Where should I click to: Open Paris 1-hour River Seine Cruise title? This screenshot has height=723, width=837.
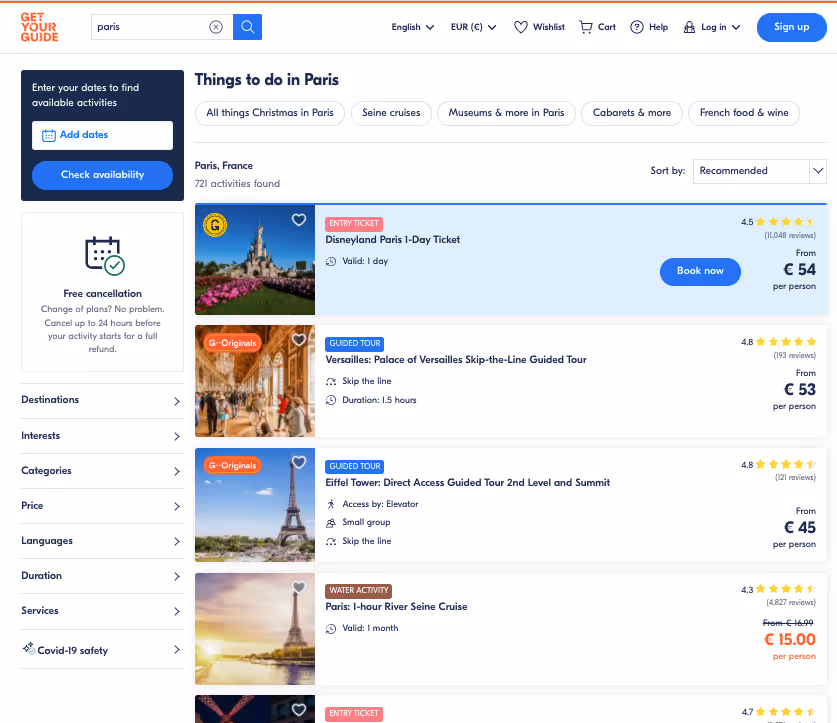pos(396,607)
